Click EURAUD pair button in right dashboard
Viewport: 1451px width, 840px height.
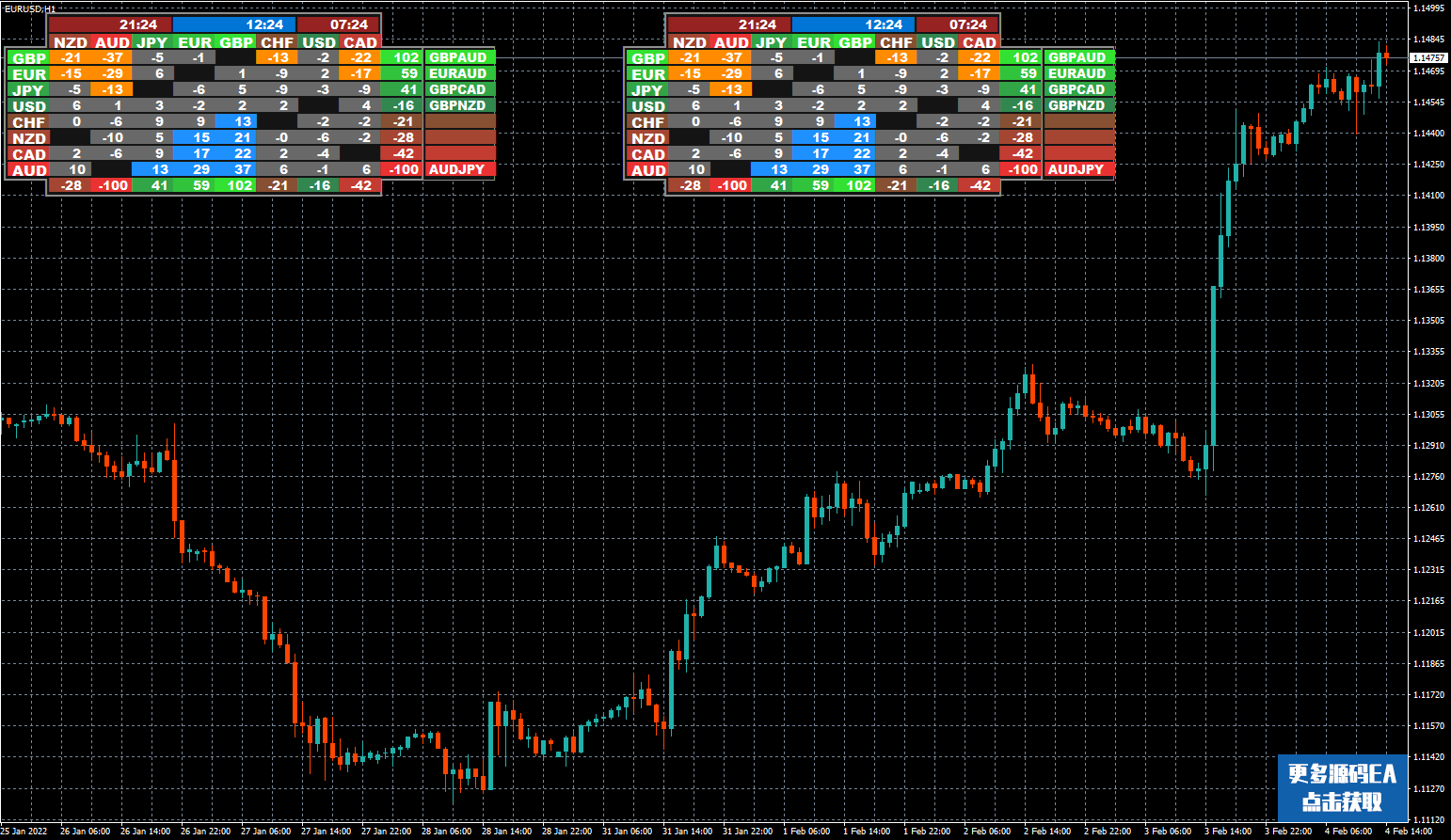point(1077,73)
